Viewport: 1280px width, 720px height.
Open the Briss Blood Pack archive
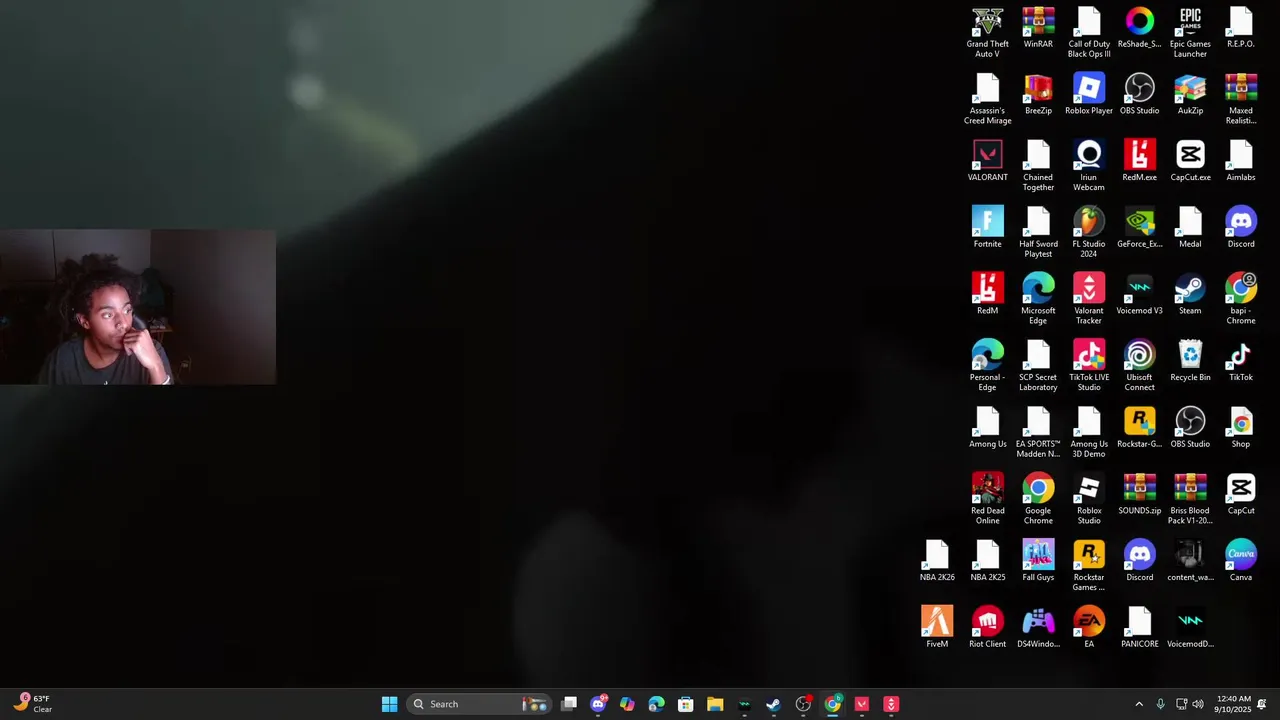click(x=1190, y=499)
